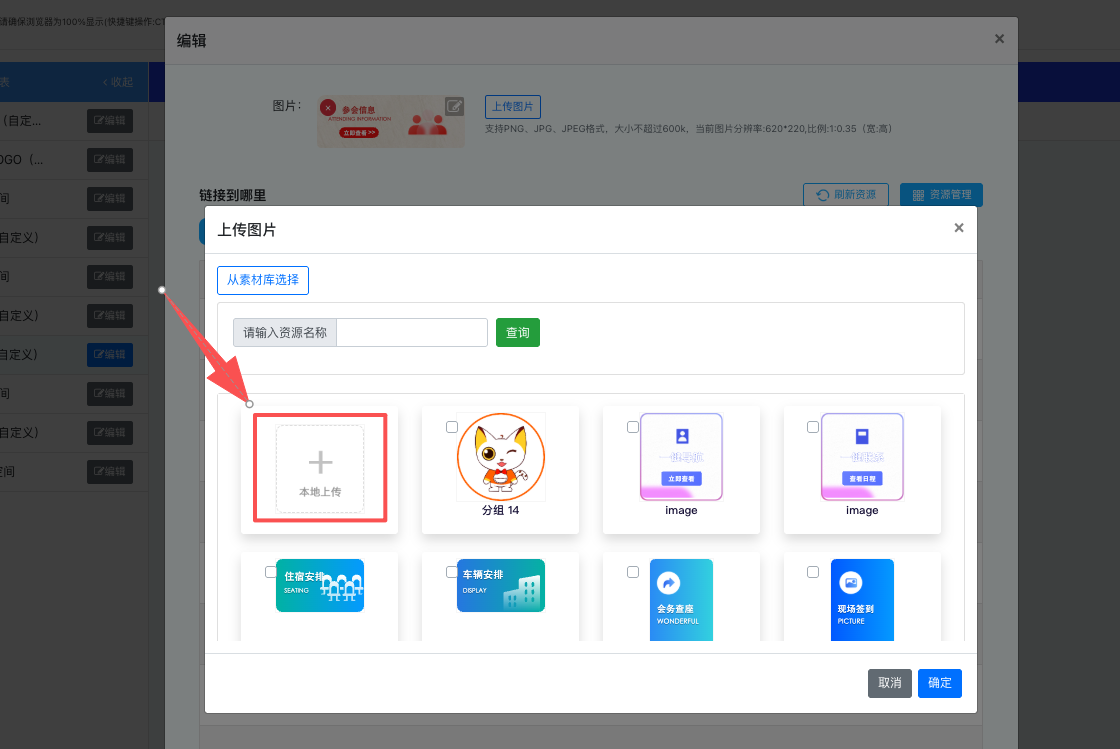Collapse the left sidebar via 收起
The height and width of the screenshot is (749, 1120).
(118, 82)
